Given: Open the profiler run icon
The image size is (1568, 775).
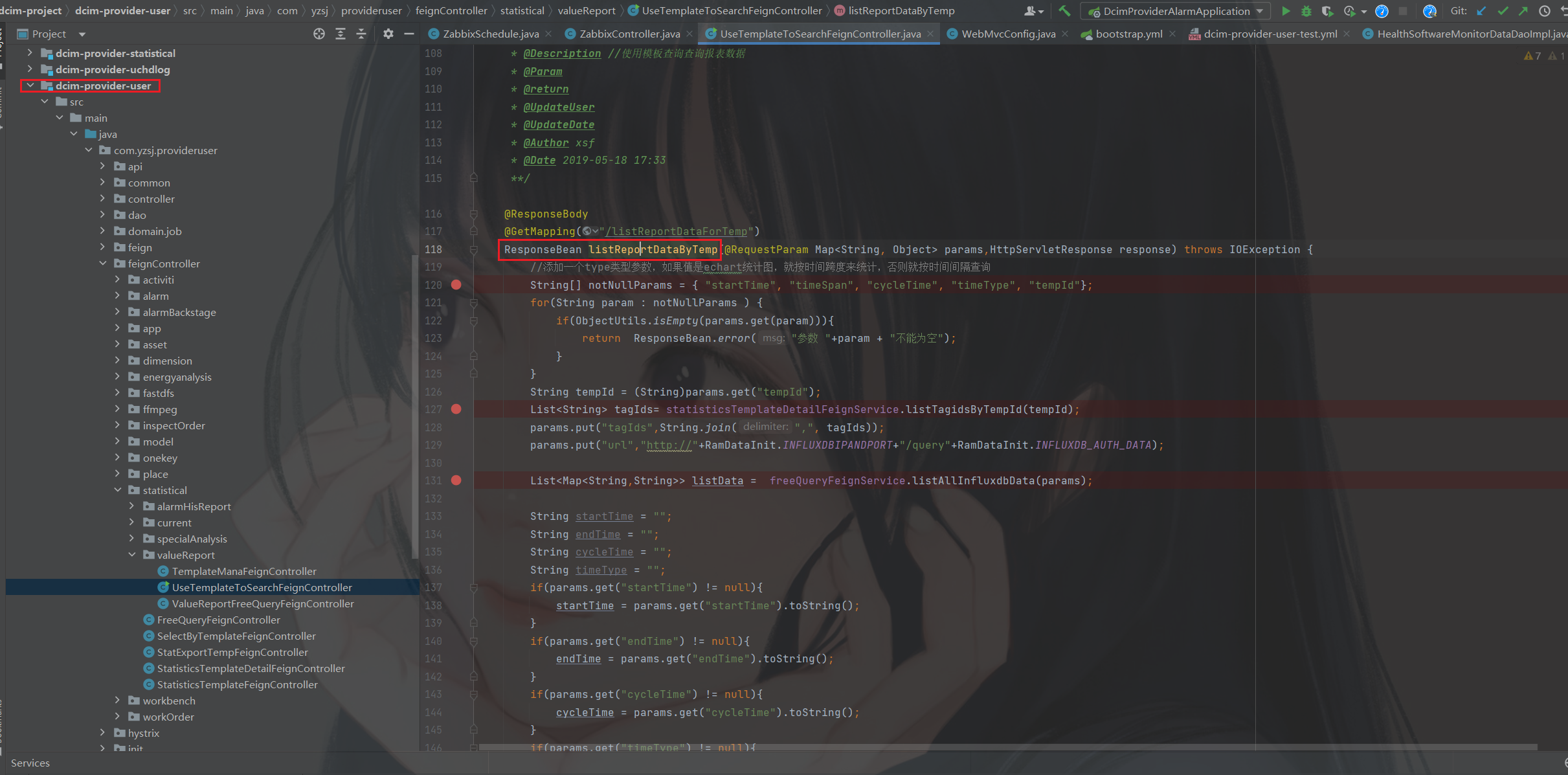Looking at the screenshot, I should pyautogui.click(x=1349, y=11).
